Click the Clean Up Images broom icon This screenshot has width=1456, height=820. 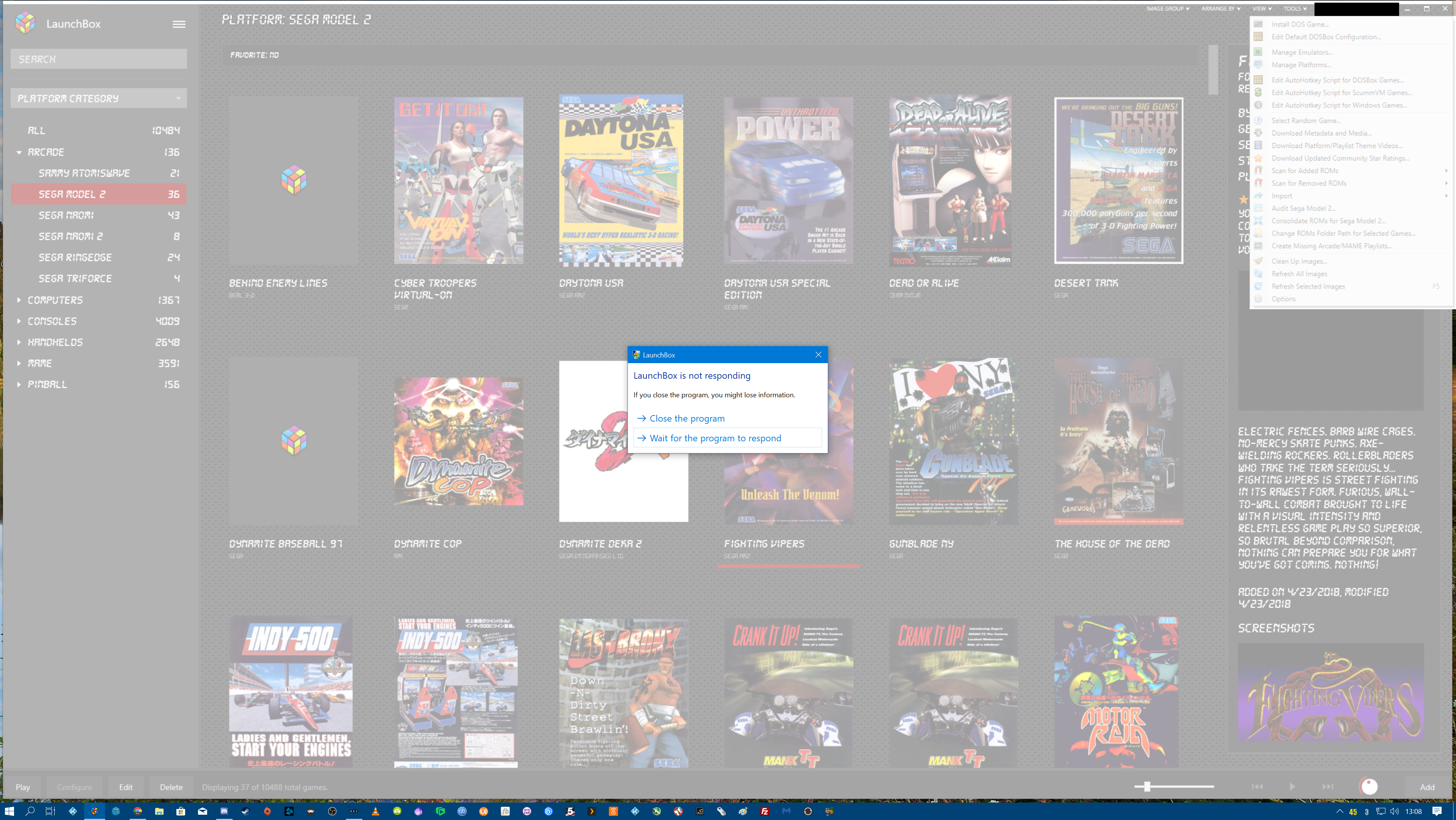coord(1258,261)
